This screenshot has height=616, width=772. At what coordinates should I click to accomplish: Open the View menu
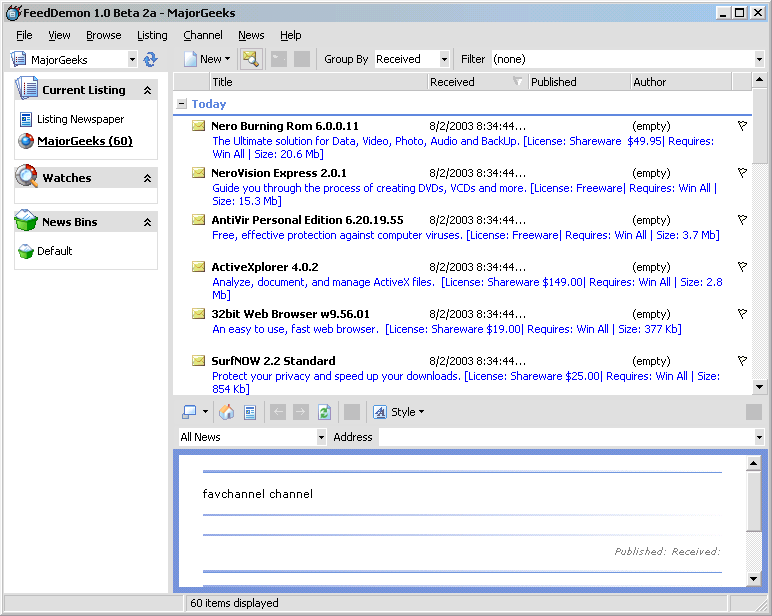59,35
